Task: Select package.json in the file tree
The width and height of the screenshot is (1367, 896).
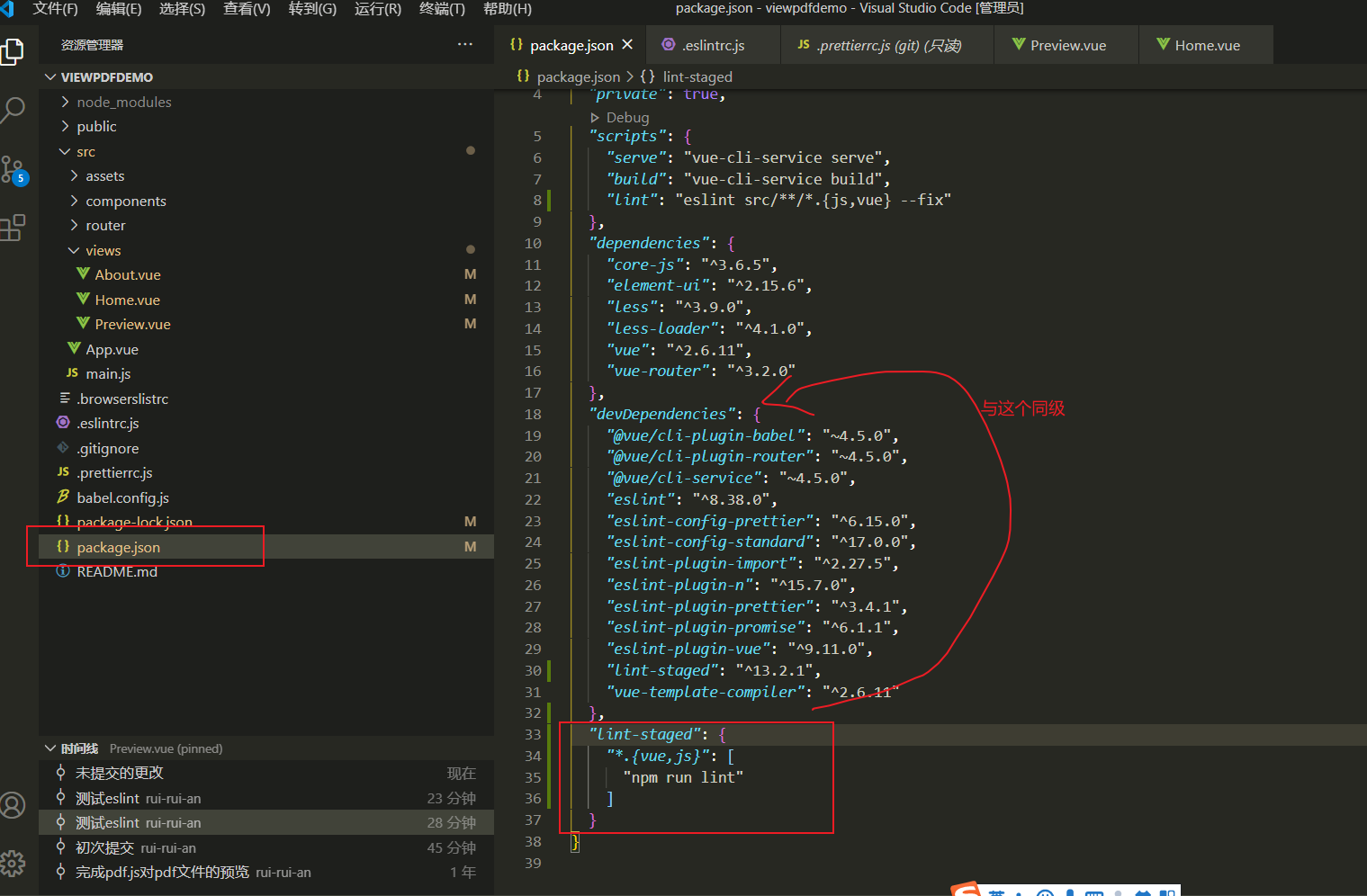Action: [266, 547]
